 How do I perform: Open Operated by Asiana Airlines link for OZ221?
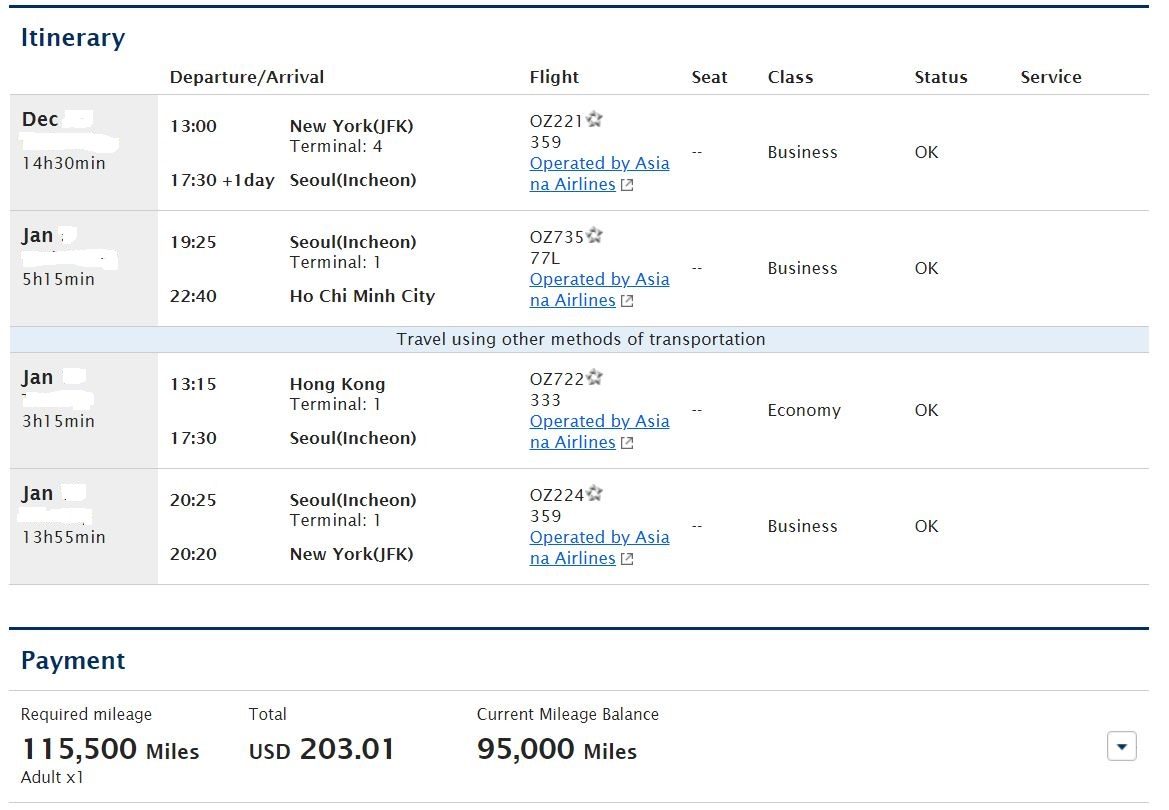[x=599, y=174]
